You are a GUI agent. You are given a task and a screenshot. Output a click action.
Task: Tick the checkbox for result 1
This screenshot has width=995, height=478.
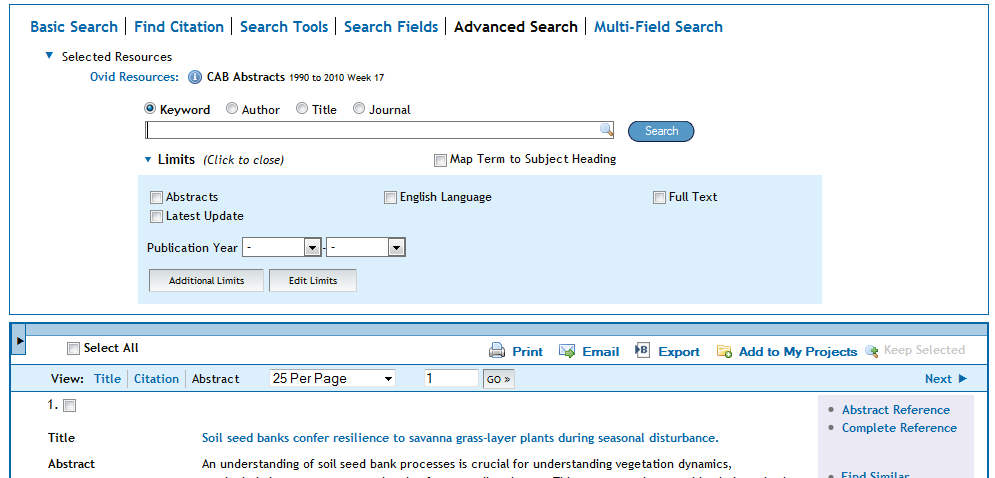click(70, 406)
